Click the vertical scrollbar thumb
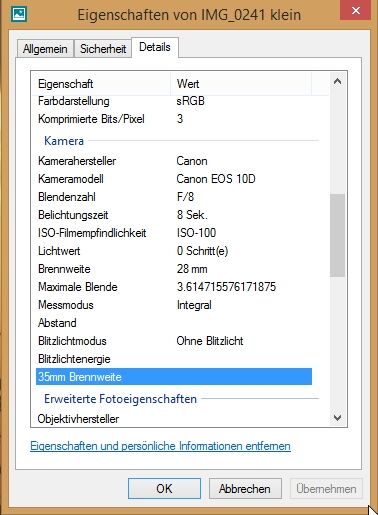 (337, 235)
